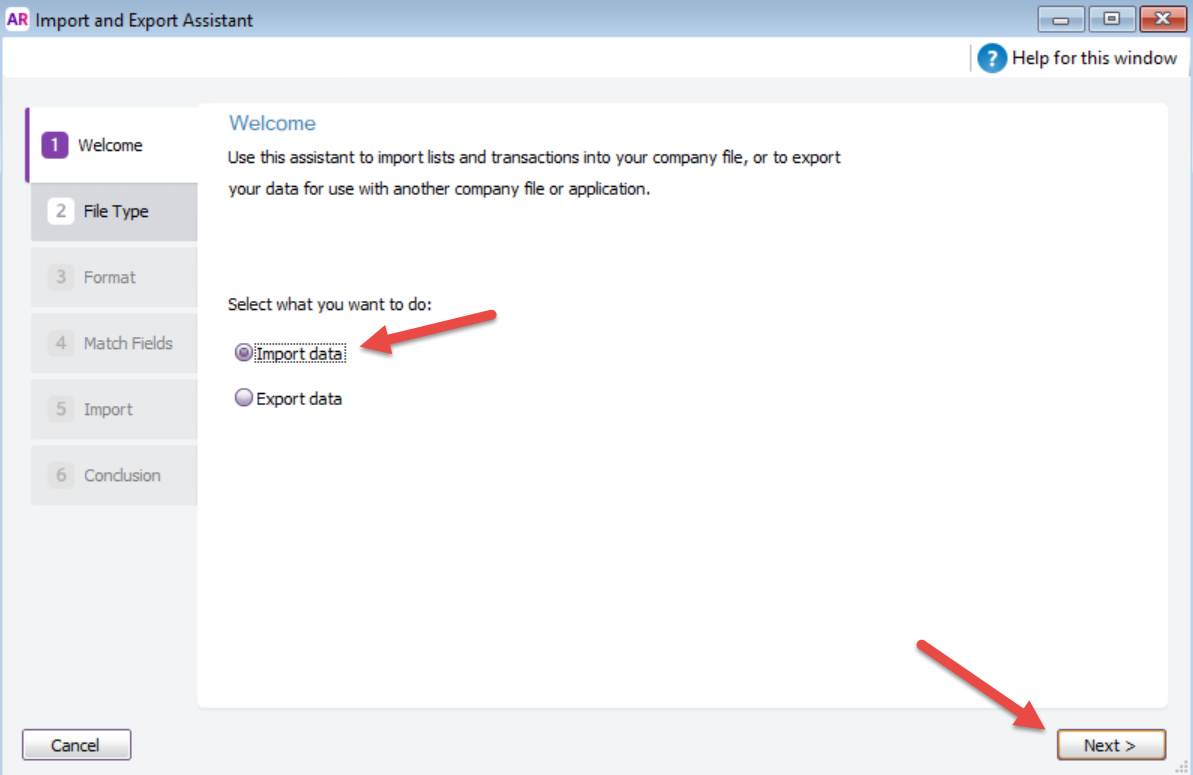The height and width of the screenshot is (775, 1193).
Task: Click the step number 2 badge
Action: 61,211
